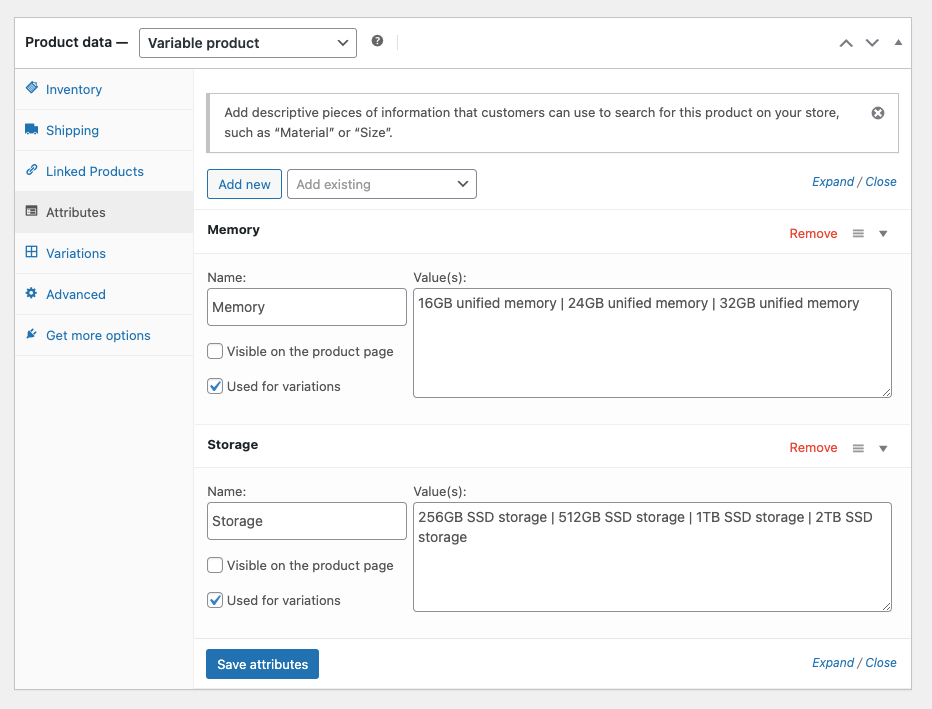Move Product data panel up arrow
The height and width of the screenshot is (709, 932).
point(846,43)
